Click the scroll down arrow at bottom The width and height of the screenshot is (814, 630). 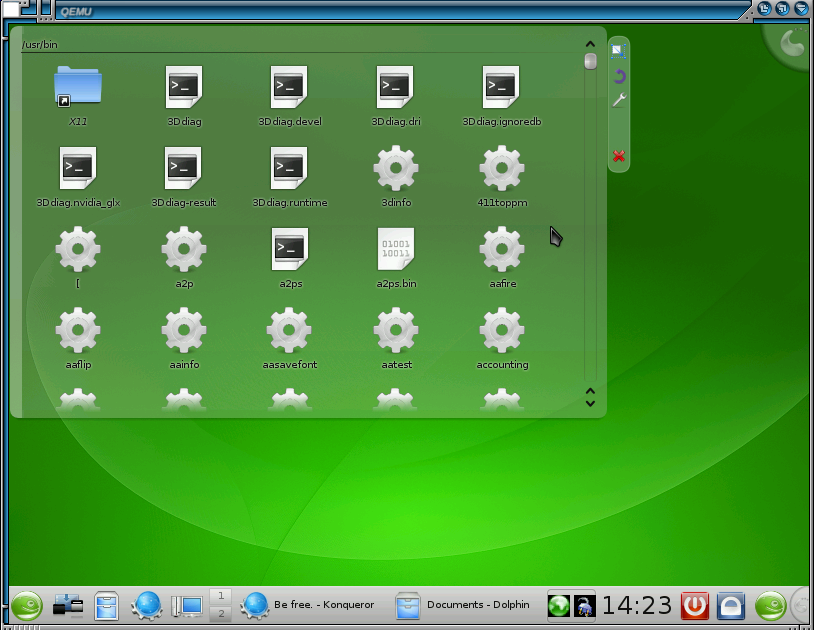coord(590,404)
